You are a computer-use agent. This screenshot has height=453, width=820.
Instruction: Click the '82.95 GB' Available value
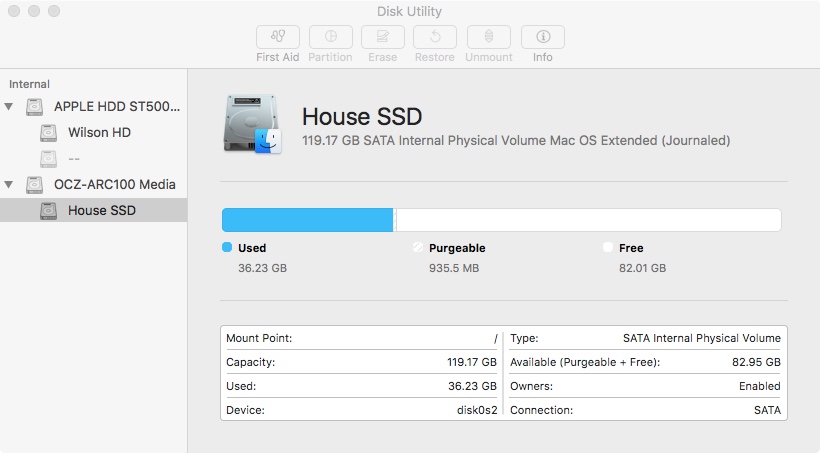tap(756, 362)
